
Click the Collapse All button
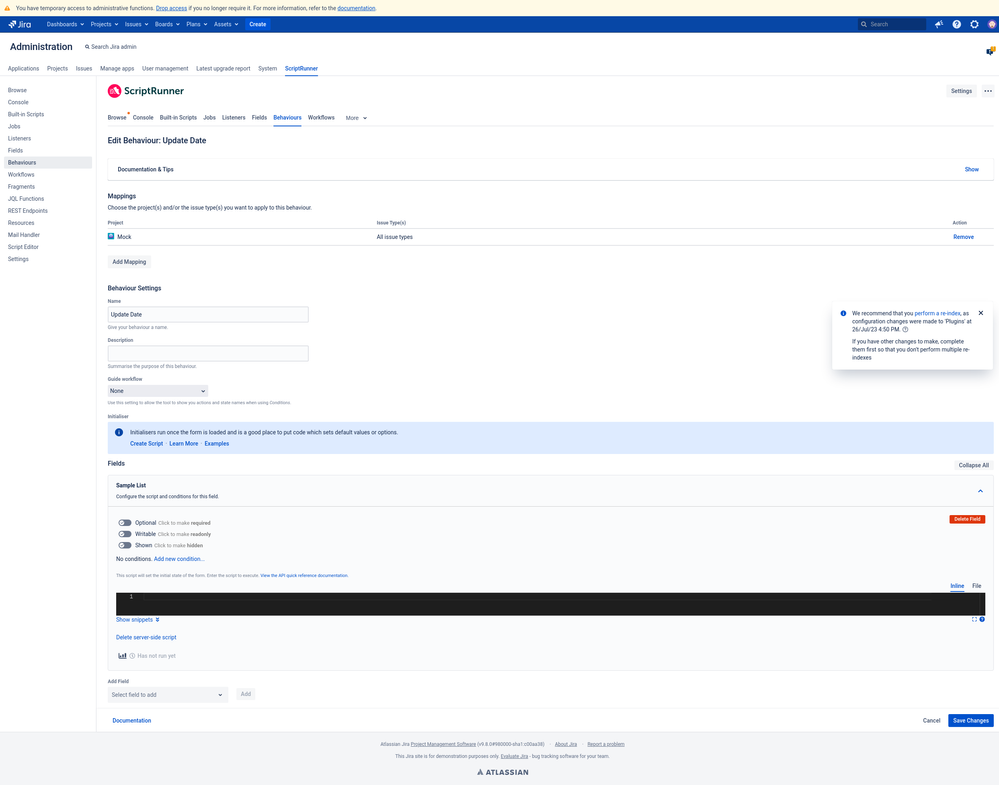(974, 465)
